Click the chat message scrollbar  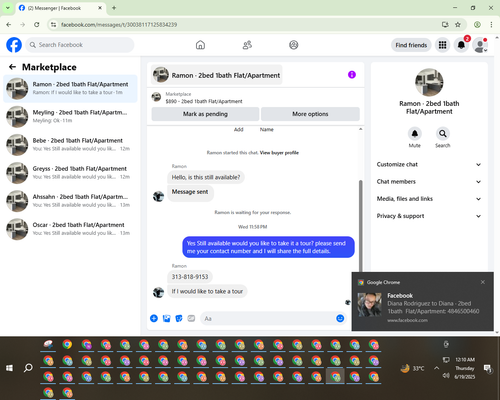click(x=360, y=226)
